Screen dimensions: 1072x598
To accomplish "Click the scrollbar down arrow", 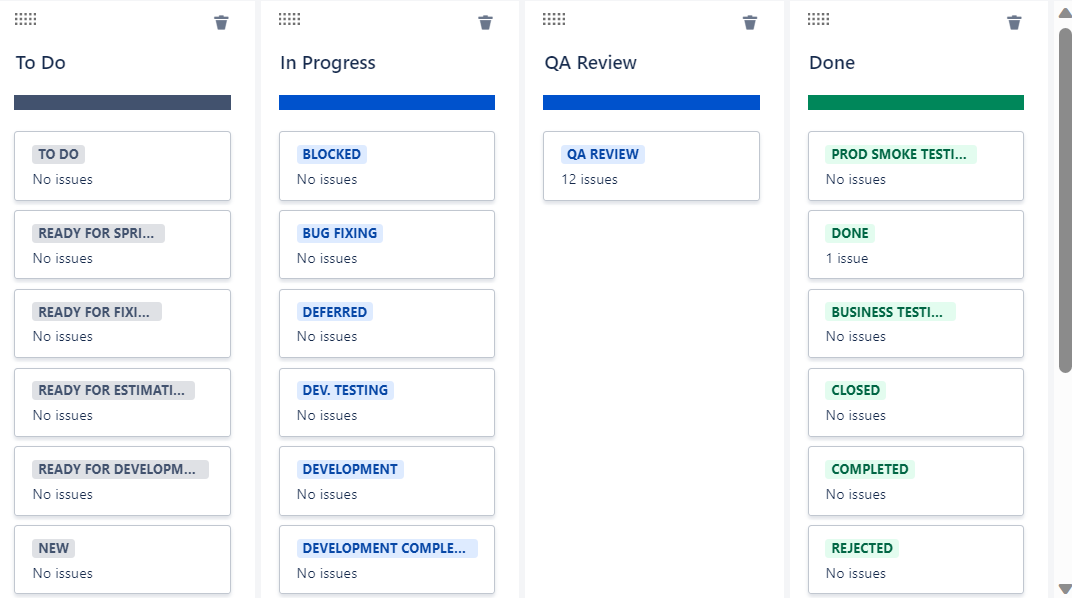I will (1062, 588).
